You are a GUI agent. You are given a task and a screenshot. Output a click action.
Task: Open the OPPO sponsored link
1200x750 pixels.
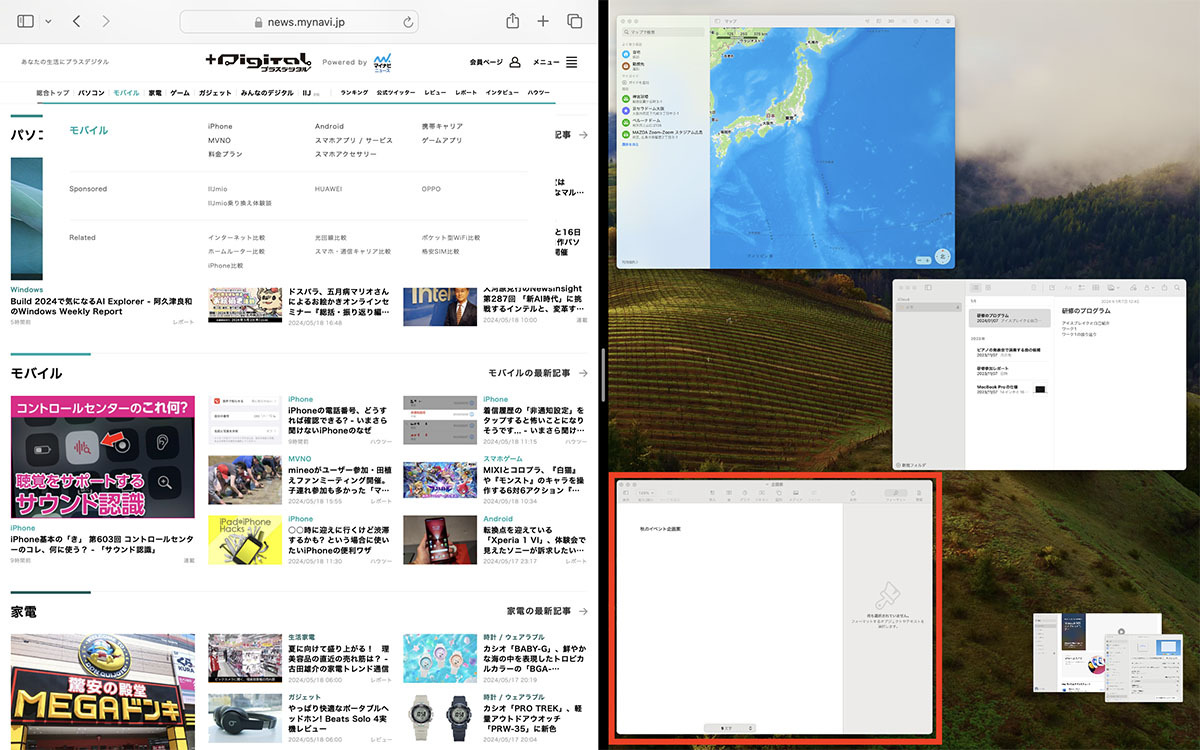(x=431, y=189)
